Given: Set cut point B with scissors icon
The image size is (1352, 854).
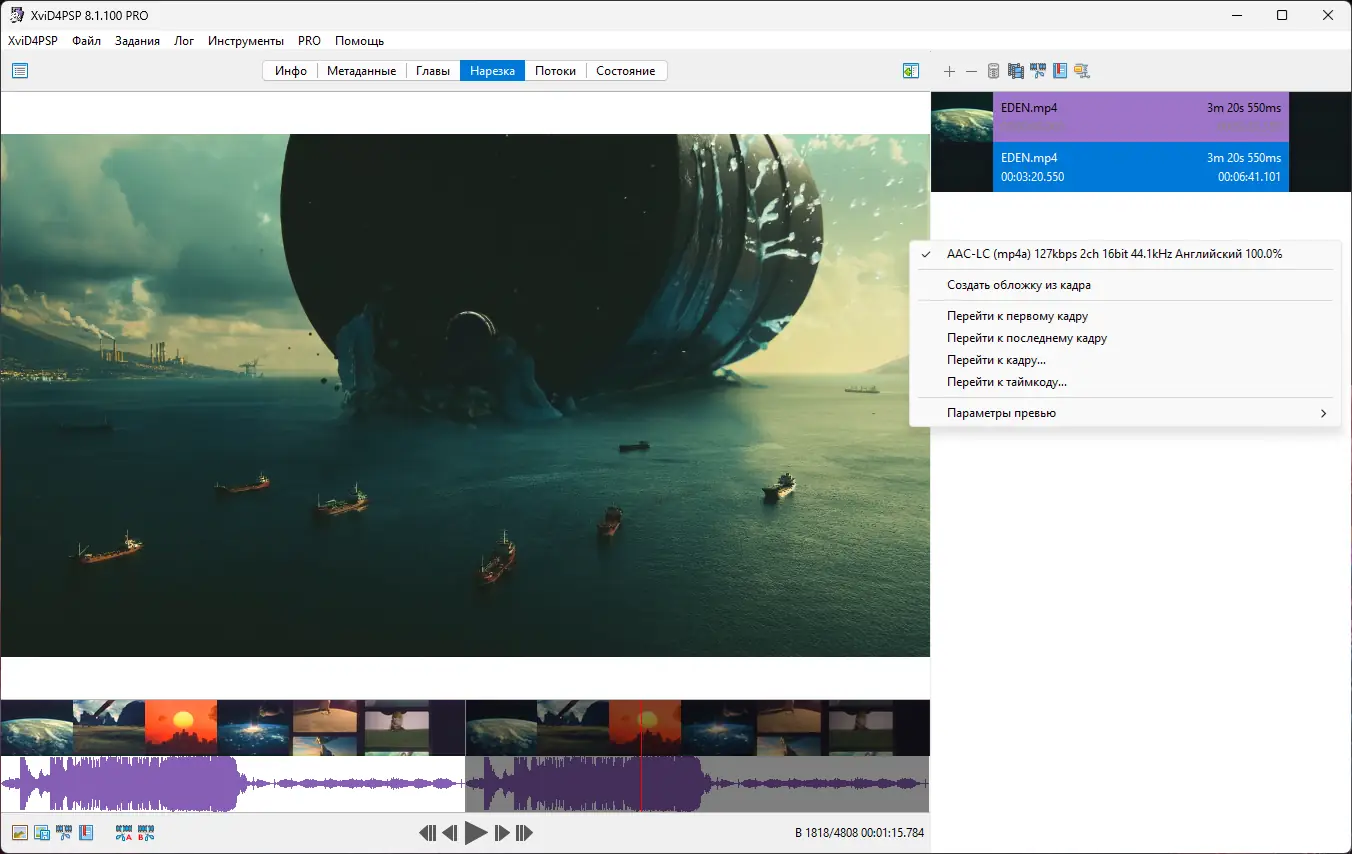Looking at the screenshot, I should coord(146,832).
